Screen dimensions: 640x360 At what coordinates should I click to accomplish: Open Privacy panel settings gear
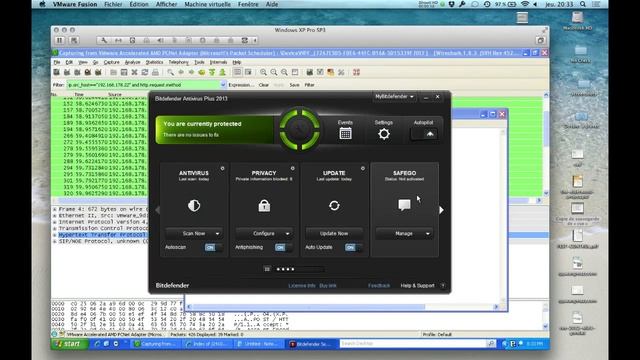tap(293, 168)
